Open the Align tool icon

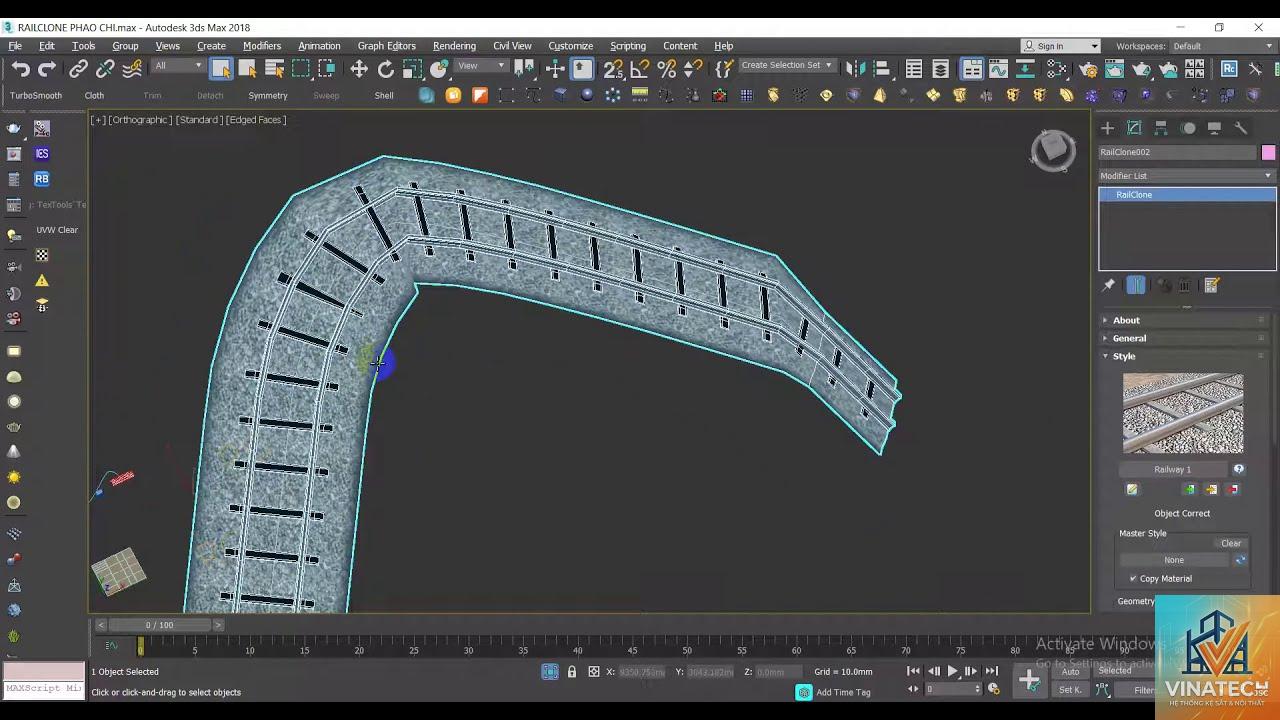pos(881,69)
